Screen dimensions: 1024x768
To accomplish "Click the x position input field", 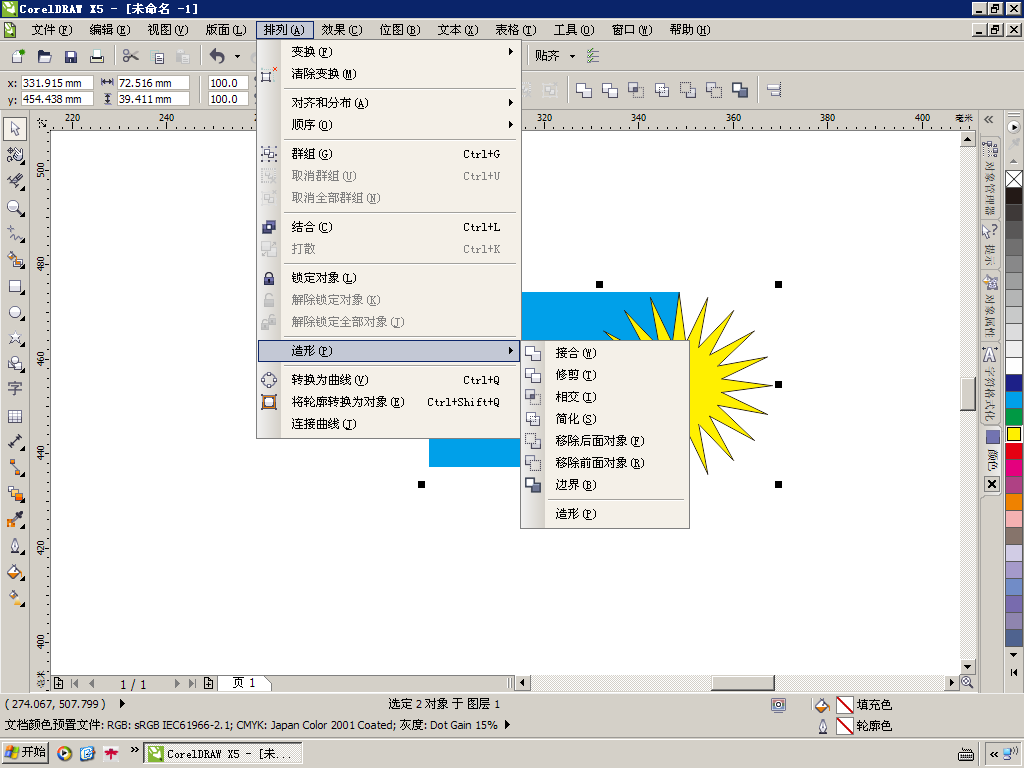I will click(x=57, y=83).
